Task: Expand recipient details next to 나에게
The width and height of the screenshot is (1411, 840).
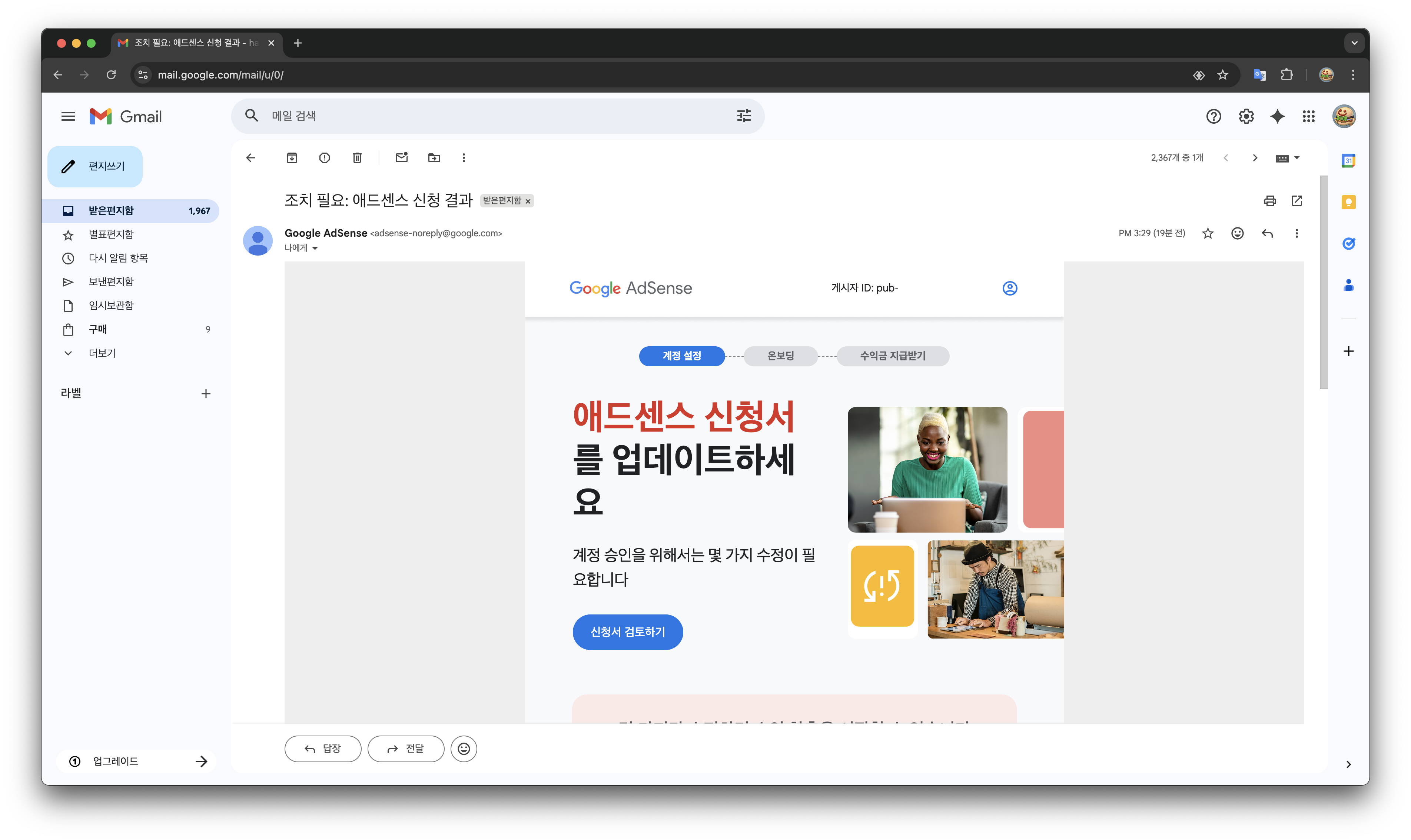Action: click(315, 248)
